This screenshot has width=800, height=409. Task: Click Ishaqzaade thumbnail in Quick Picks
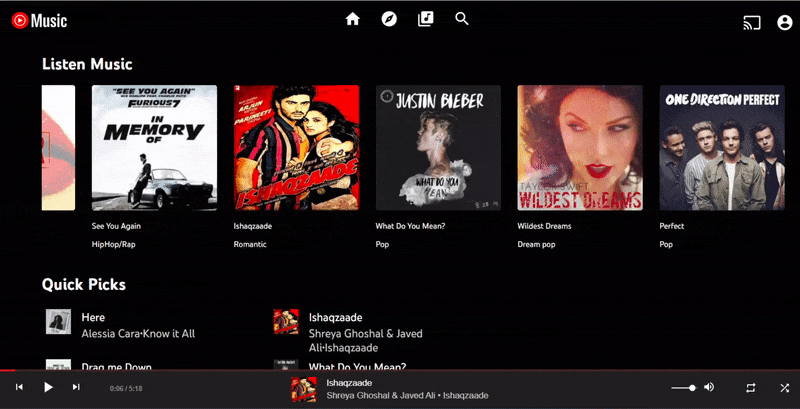[x=286, y=322]
